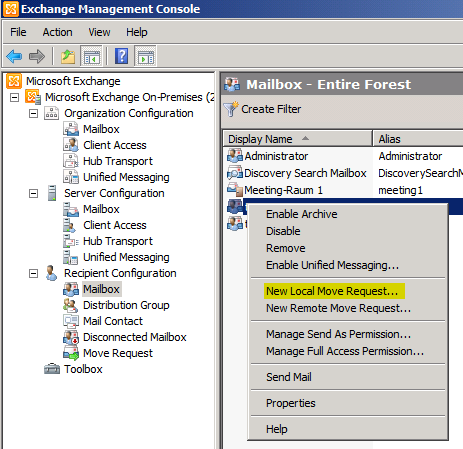Select the Toolbox tree item
Screen dimensions: 463x449
[83, 369]
